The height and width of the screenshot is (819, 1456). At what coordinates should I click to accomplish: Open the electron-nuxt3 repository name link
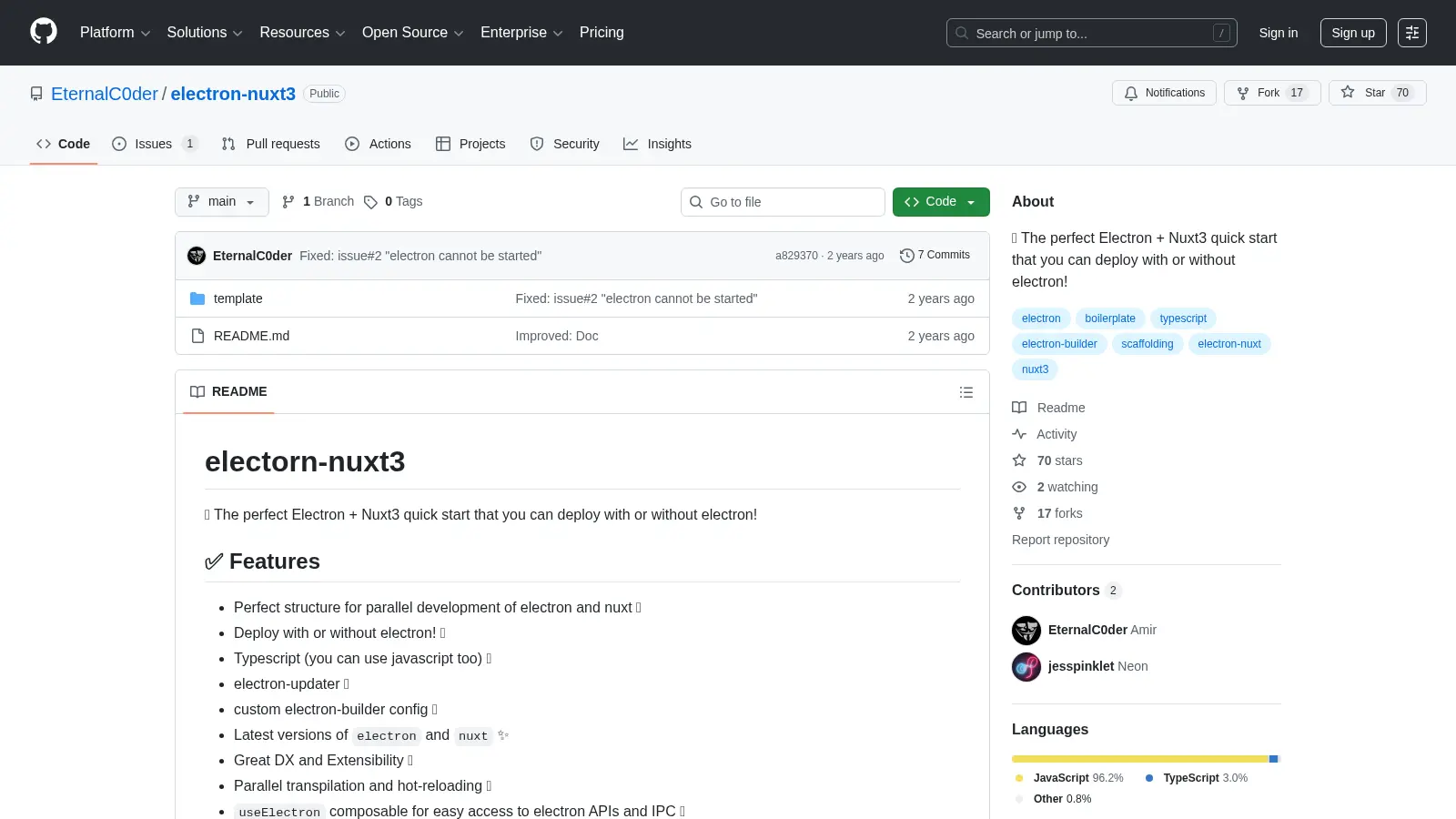233,94
